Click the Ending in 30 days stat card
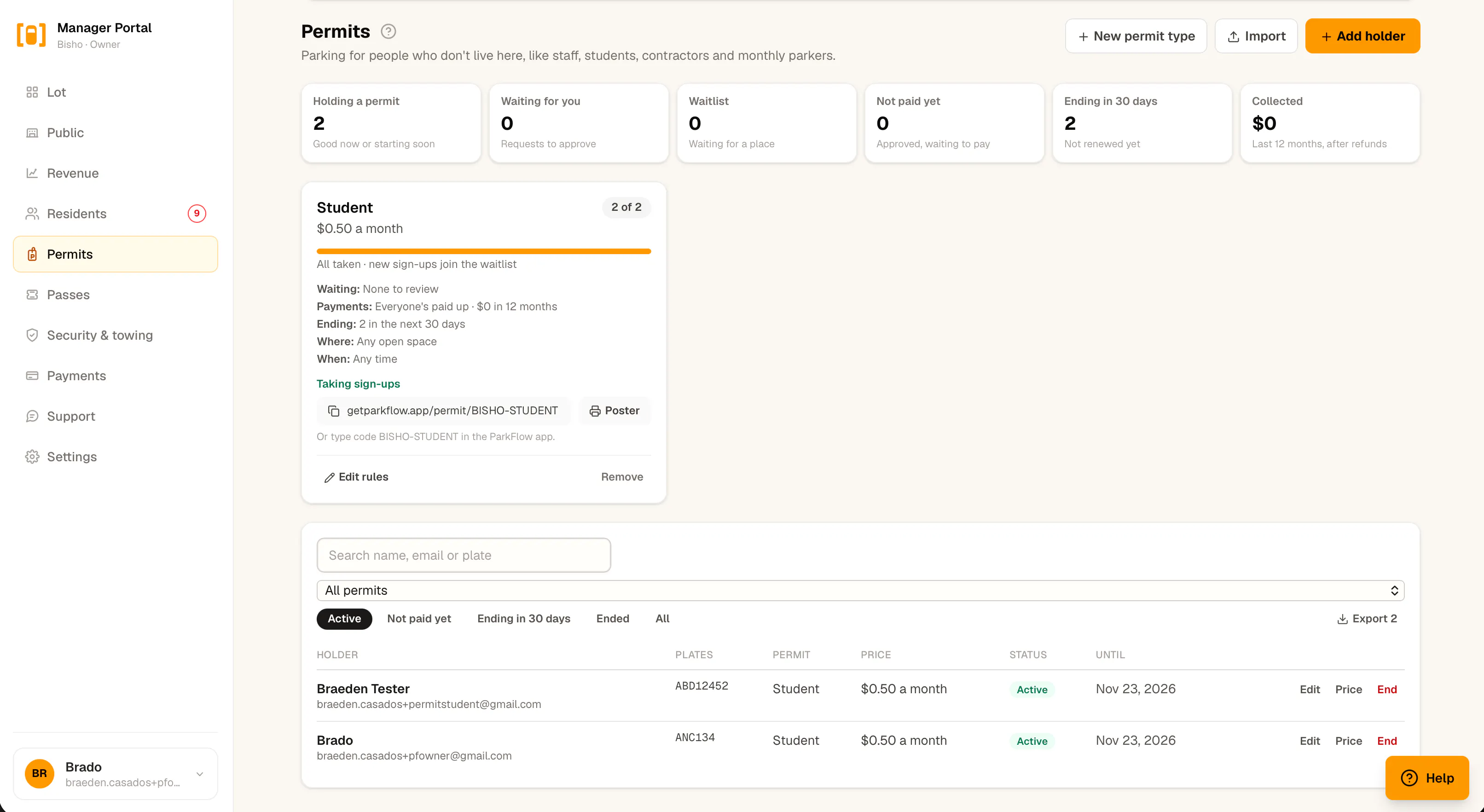 tap(1142, 123)
